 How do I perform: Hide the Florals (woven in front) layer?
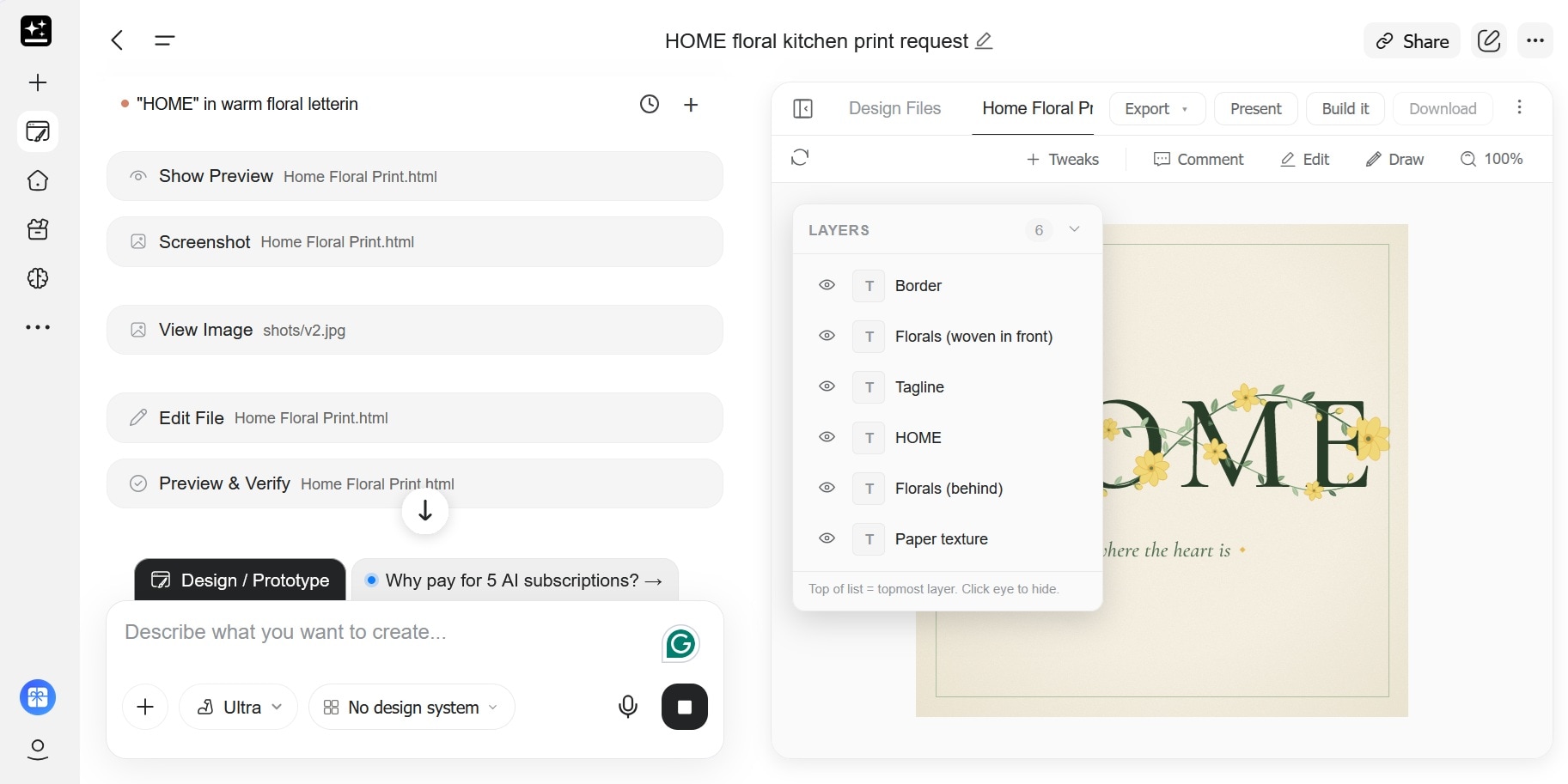point(827,336)
